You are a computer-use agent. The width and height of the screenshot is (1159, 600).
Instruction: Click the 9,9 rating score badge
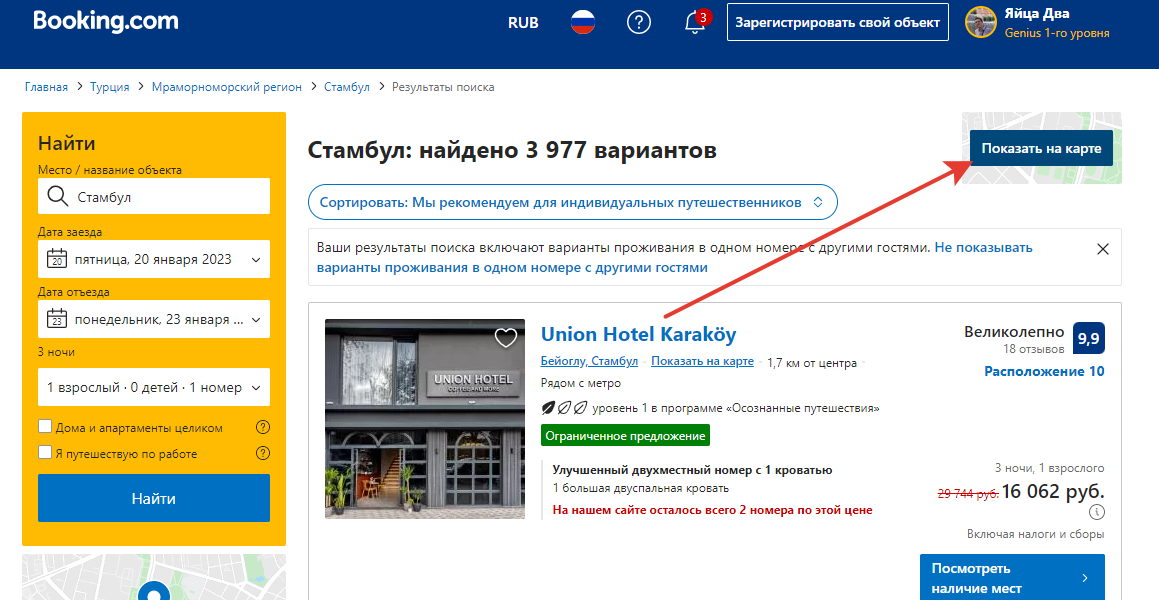(1088, 339)
